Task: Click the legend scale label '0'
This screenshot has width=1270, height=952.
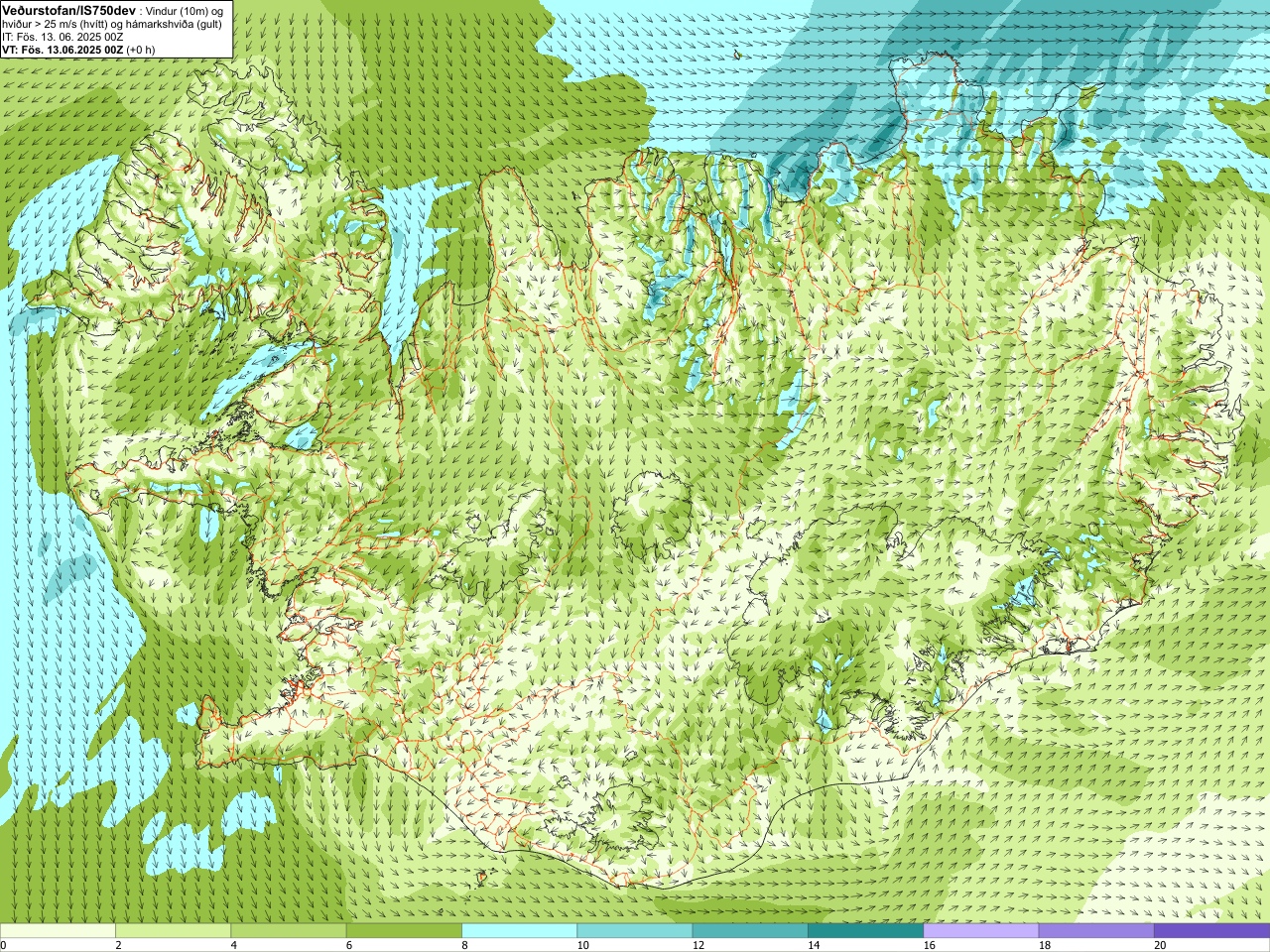Action: [4, 945]
